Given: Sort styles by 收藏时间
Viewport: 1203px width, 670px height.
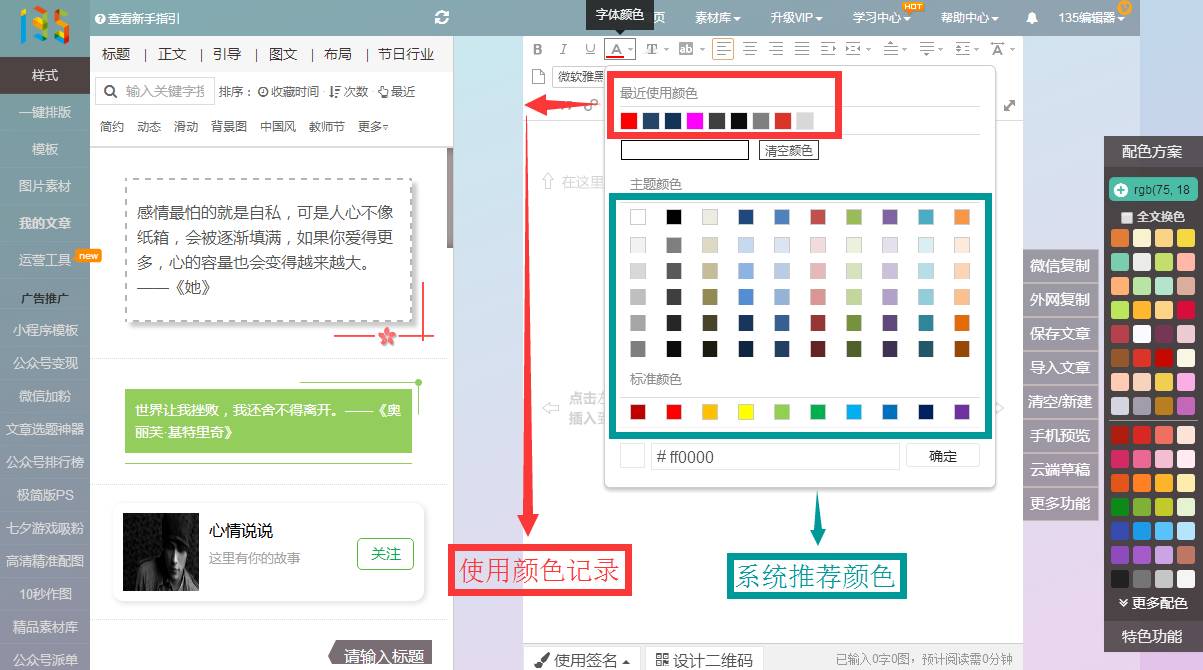Looking at the screenshot, I should (289, 92).
